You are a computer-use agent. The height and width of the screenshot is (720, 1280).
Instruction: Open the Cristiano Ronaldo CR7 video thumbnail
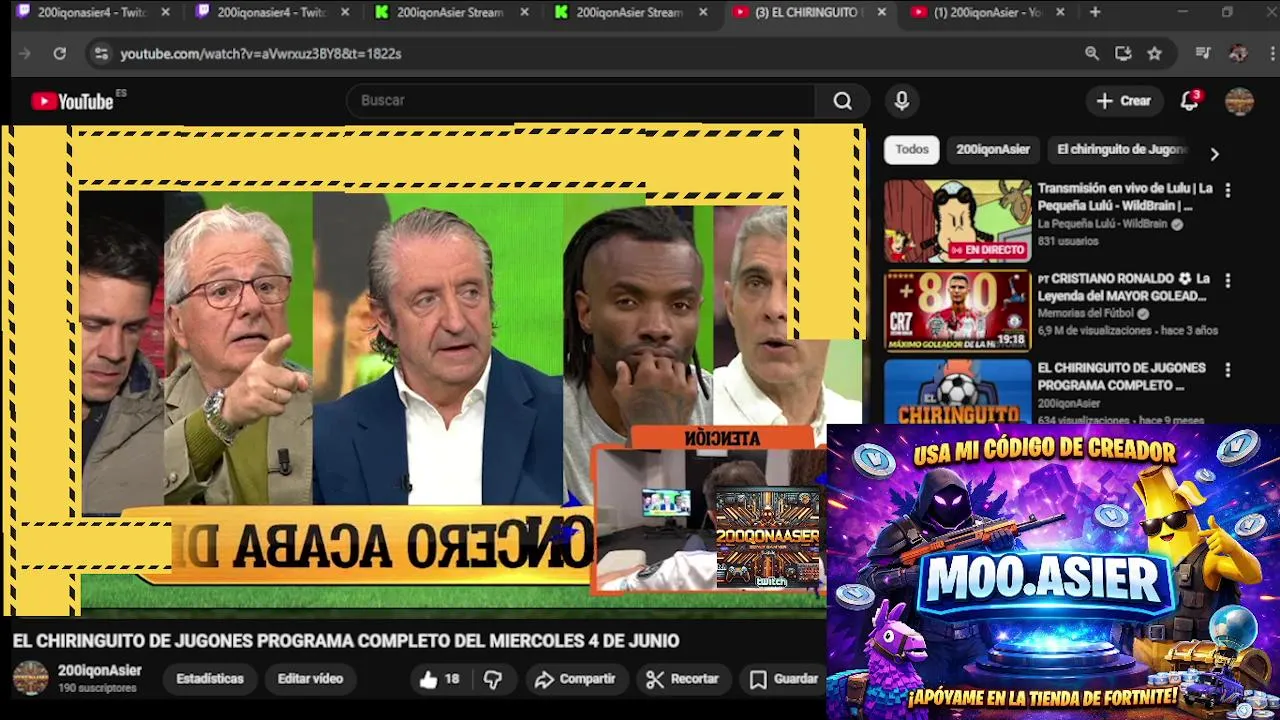click(957, 311)
